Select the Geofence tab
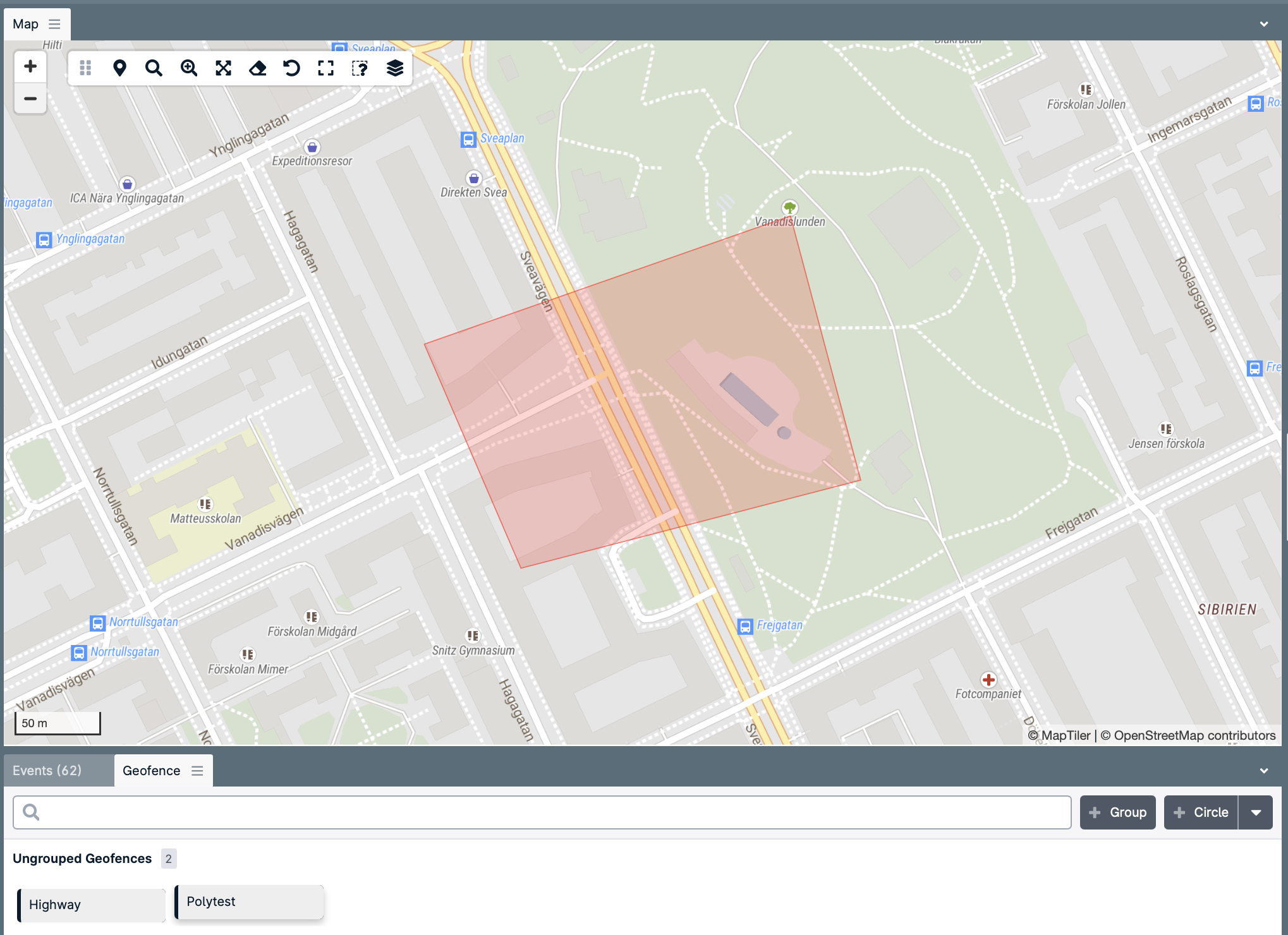This screenshot has width=1288, height=935. click(x=152, y=771)
